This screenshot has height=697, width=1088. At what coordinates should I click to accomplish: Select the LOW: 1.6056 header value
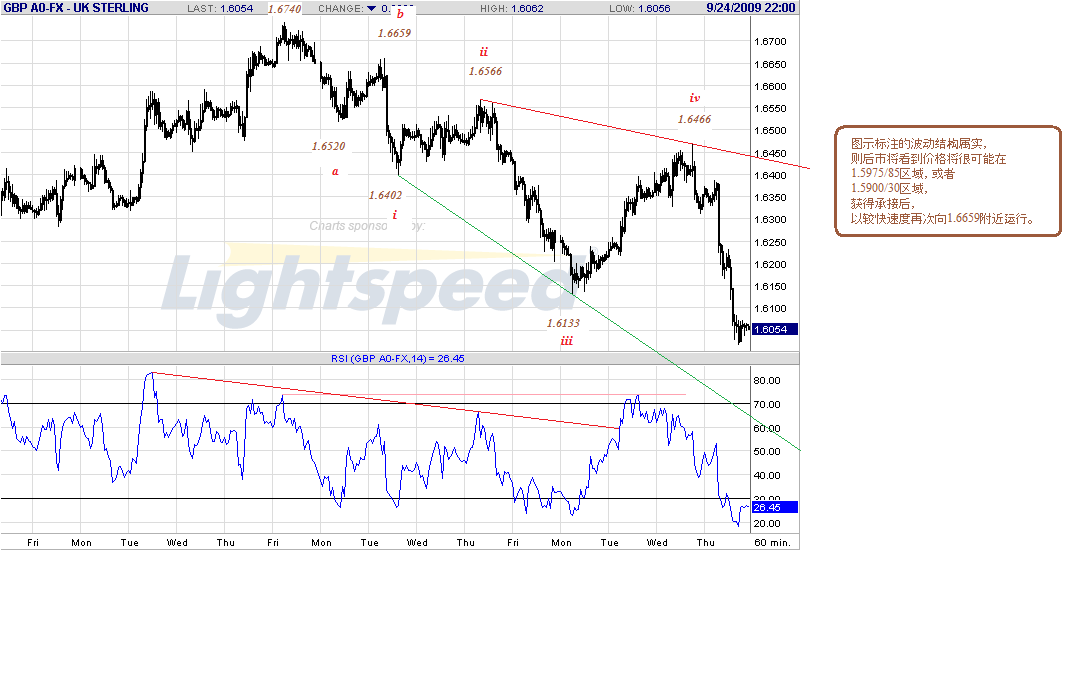click(x=640, y=8)
